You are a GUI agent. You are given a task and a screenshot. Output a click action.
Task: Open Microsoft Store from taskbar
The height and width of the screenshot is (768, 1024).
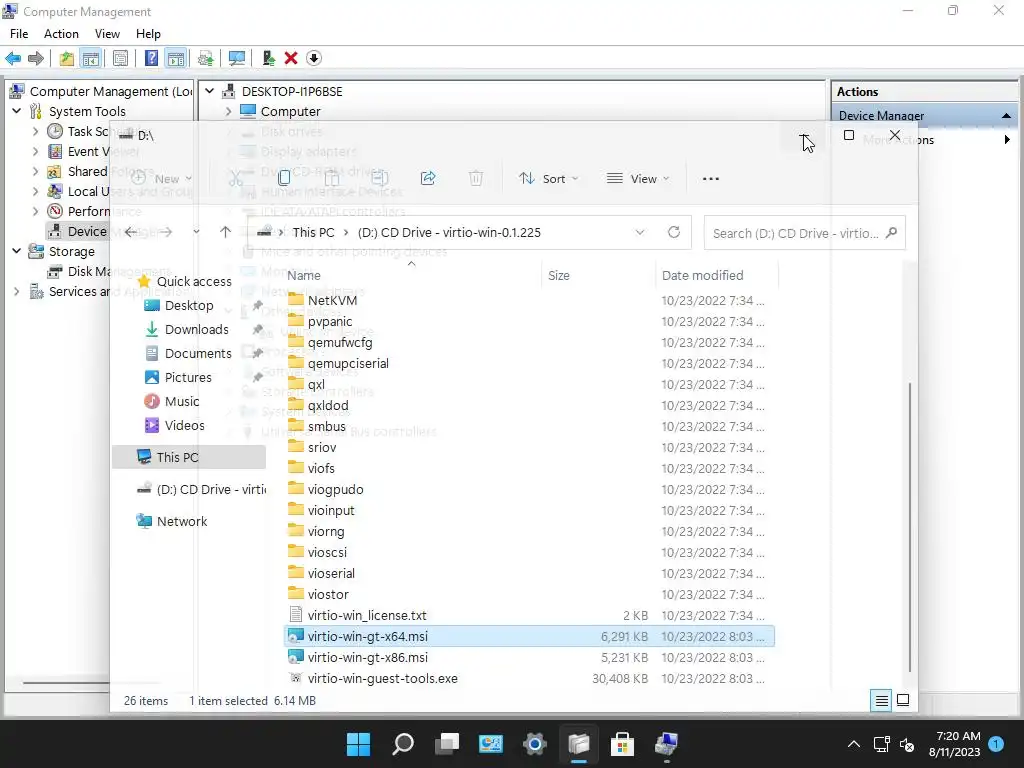point(622,744)
